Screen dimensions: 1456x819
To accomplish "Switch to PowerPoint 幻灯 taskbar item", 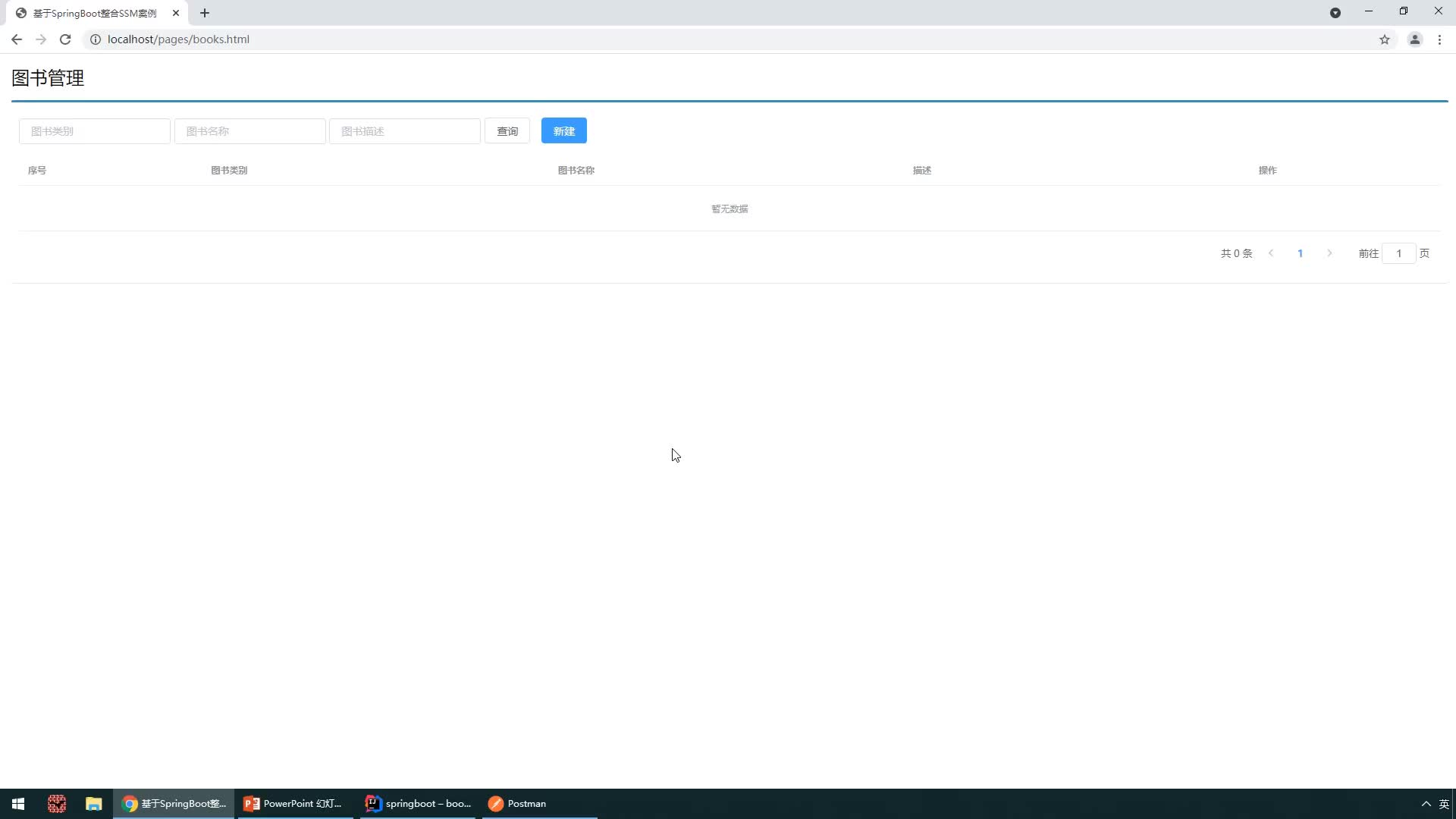I will [295, 804].
